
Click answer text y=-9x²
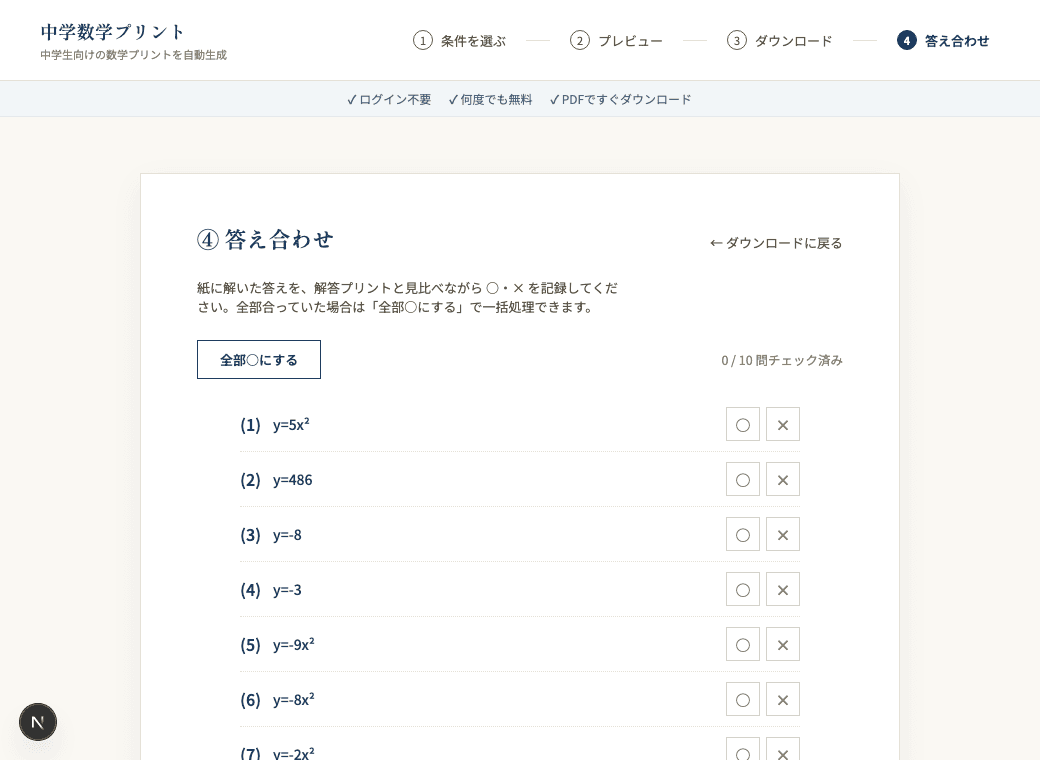tap(293, 645)
